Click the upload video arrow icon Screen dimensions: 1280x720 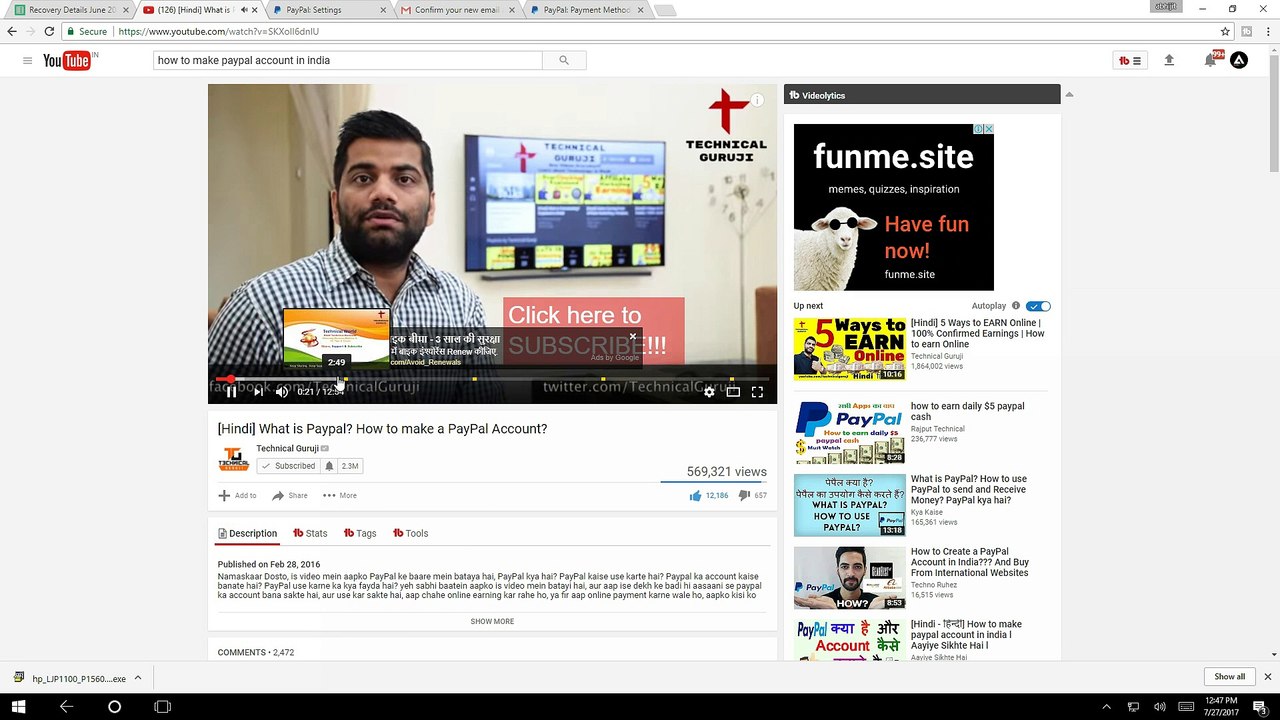pyautogui.click(x=1169, y=61)
